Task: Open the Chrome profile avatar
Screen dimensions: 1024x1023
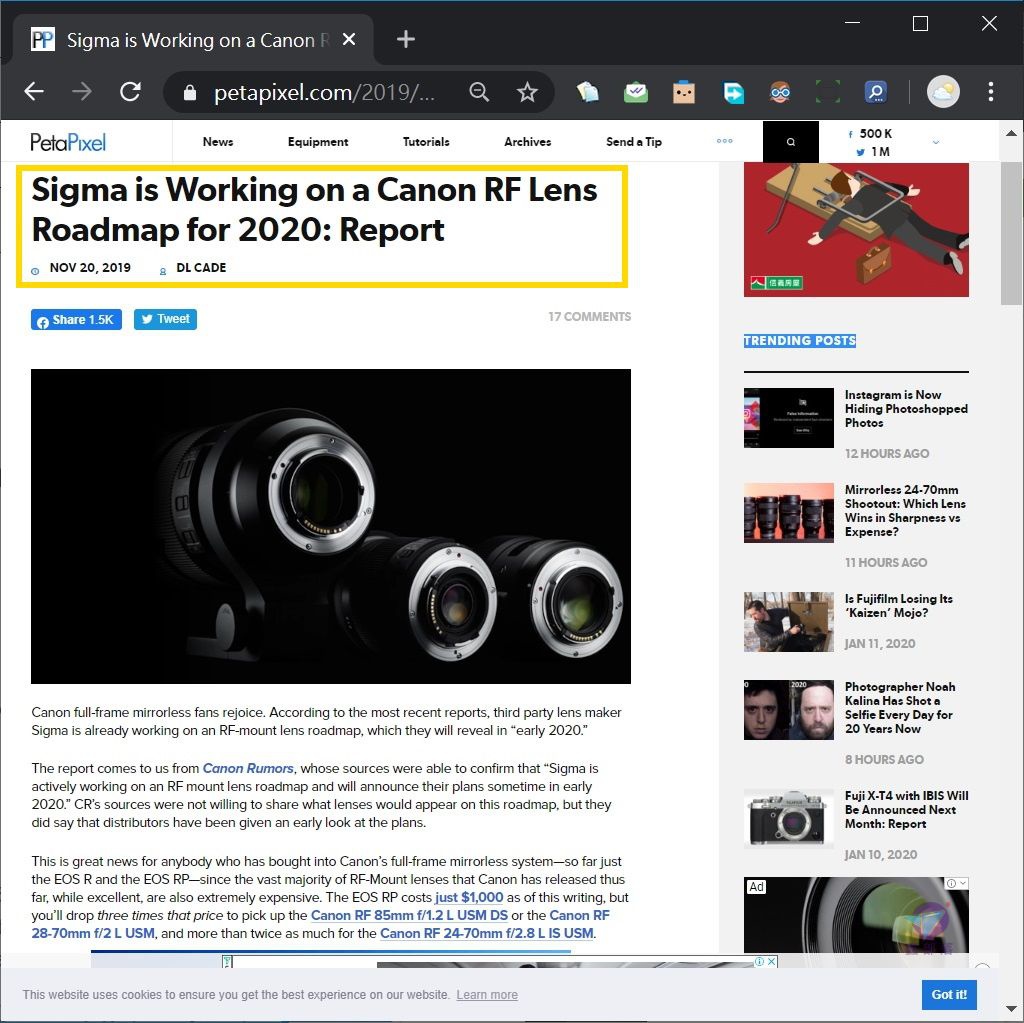Action: [x=943, y=91]
